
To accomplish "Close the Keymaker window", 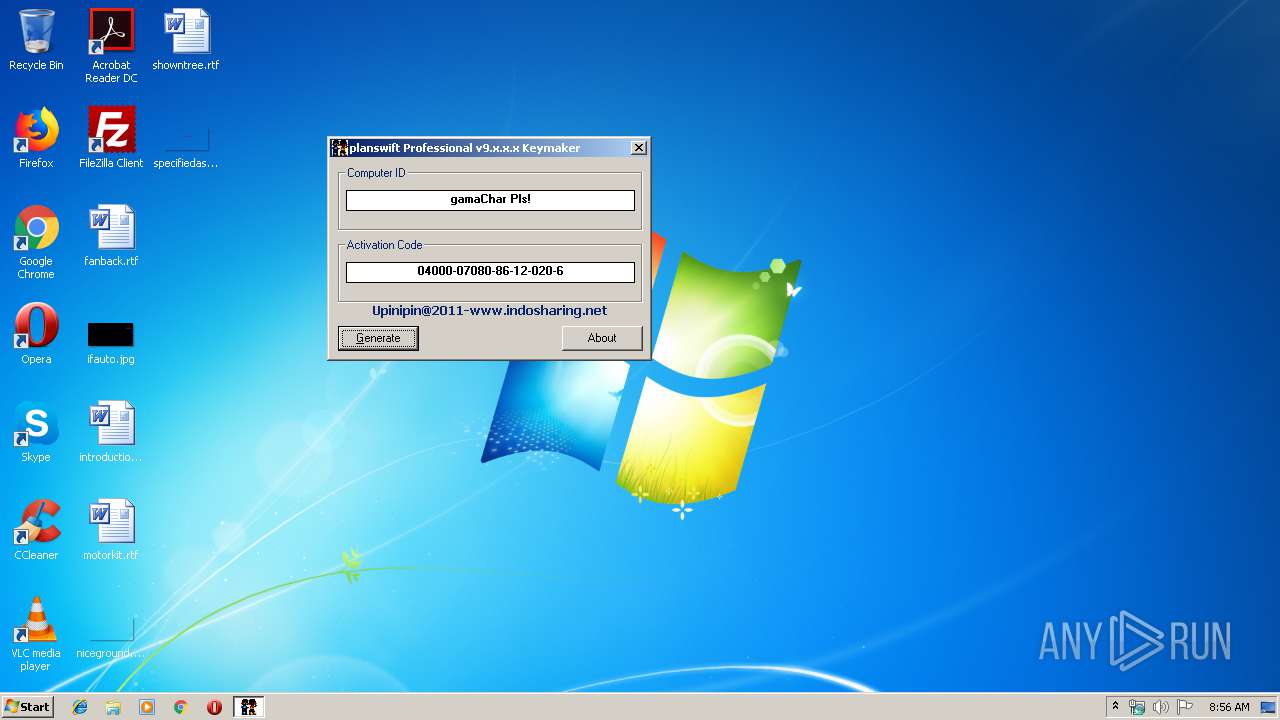I will 639,148.
